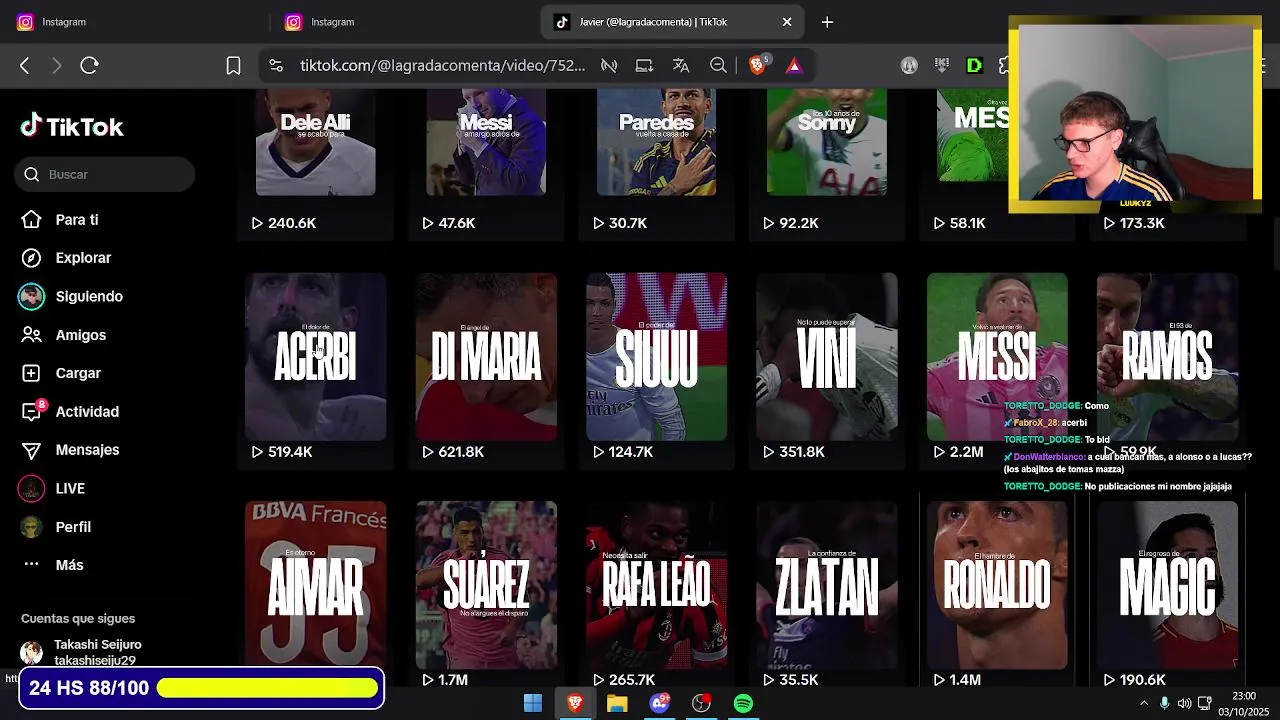Click the Buscar search field
Viewport: 1280px width, 720px height.
105,174
